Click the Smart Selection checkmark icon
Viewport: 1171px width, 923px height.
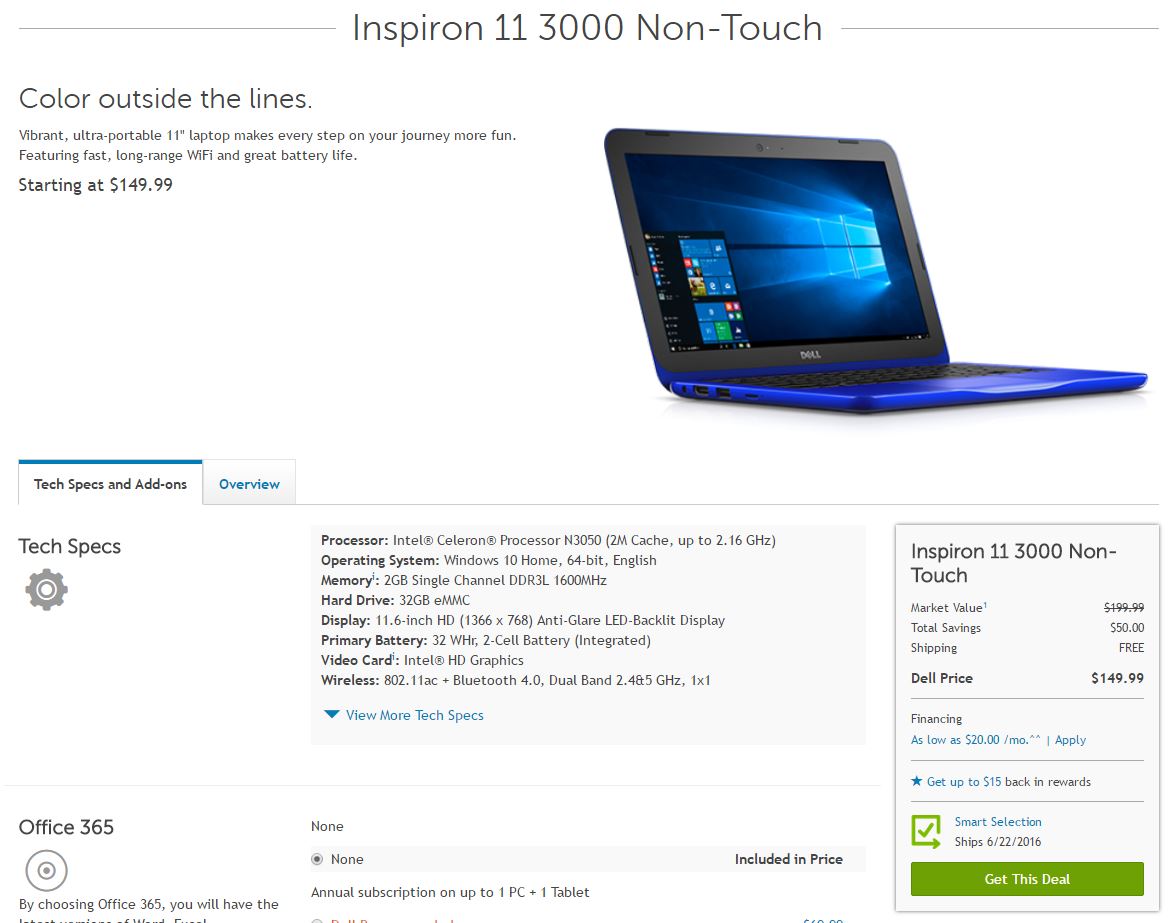pos(926,831)
